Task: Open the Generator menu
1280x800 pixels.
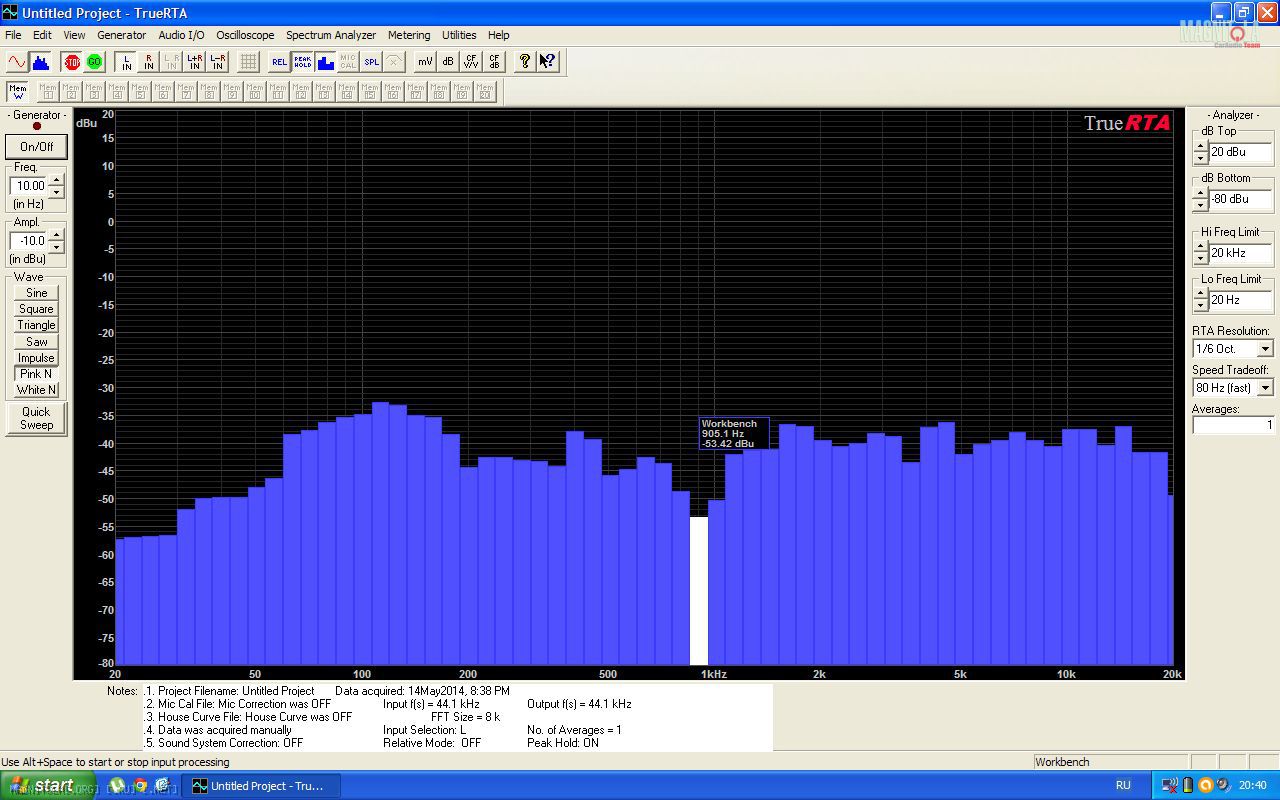Action: (121, 35)
